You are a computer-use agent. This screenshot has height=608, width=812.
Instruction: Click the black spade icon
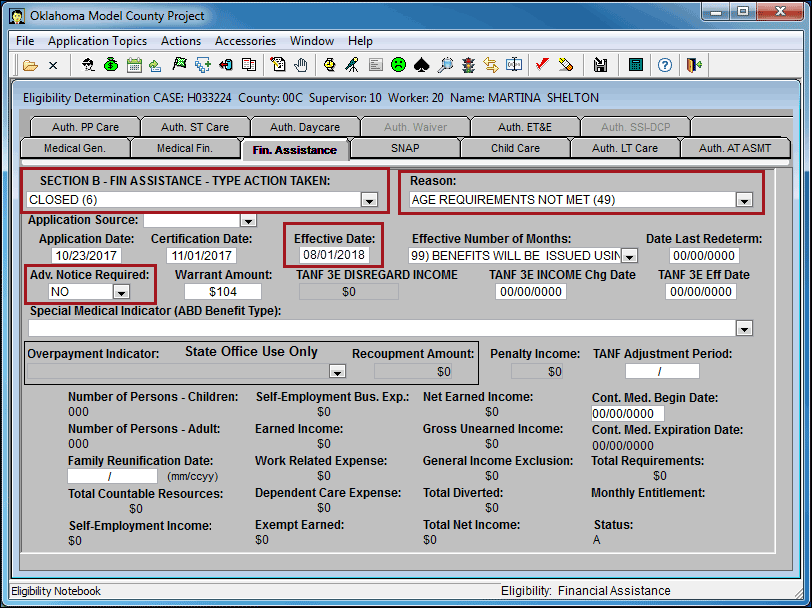click(422, 65)
